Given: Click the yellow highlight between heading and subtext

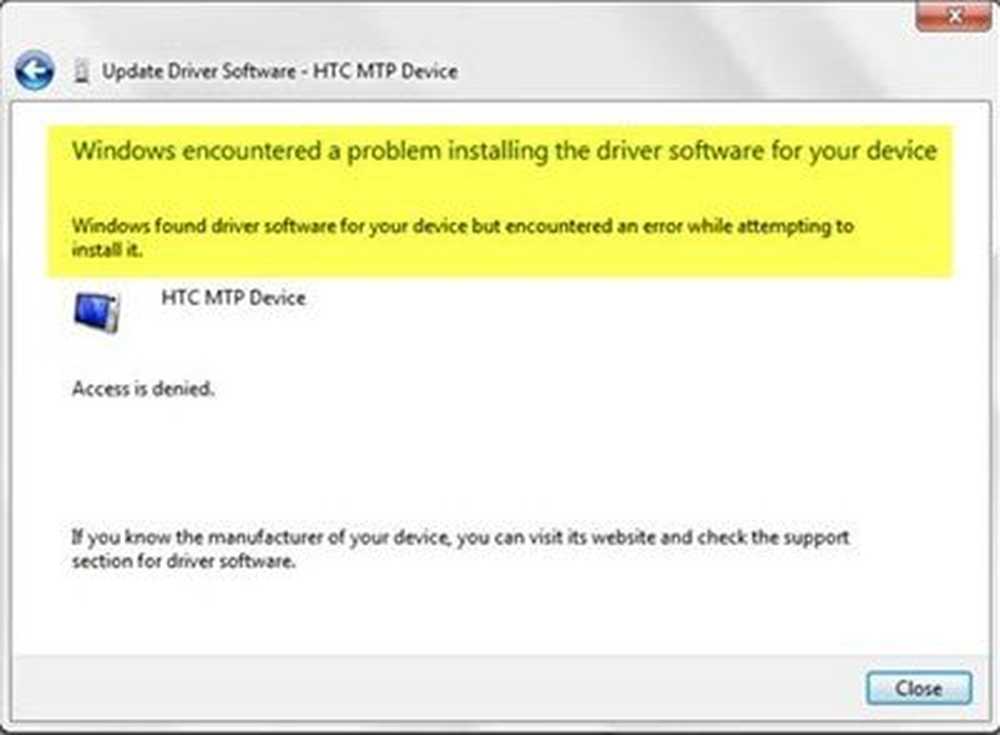Looking at the screenshot, I should pos(497,191).
